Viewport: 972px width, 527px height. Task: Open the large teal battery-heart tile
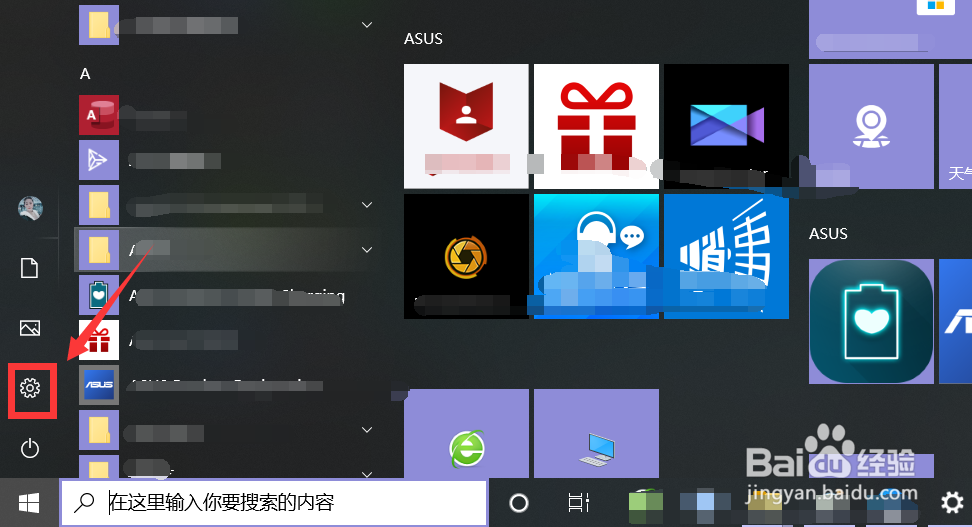click(x=871, y=321)
